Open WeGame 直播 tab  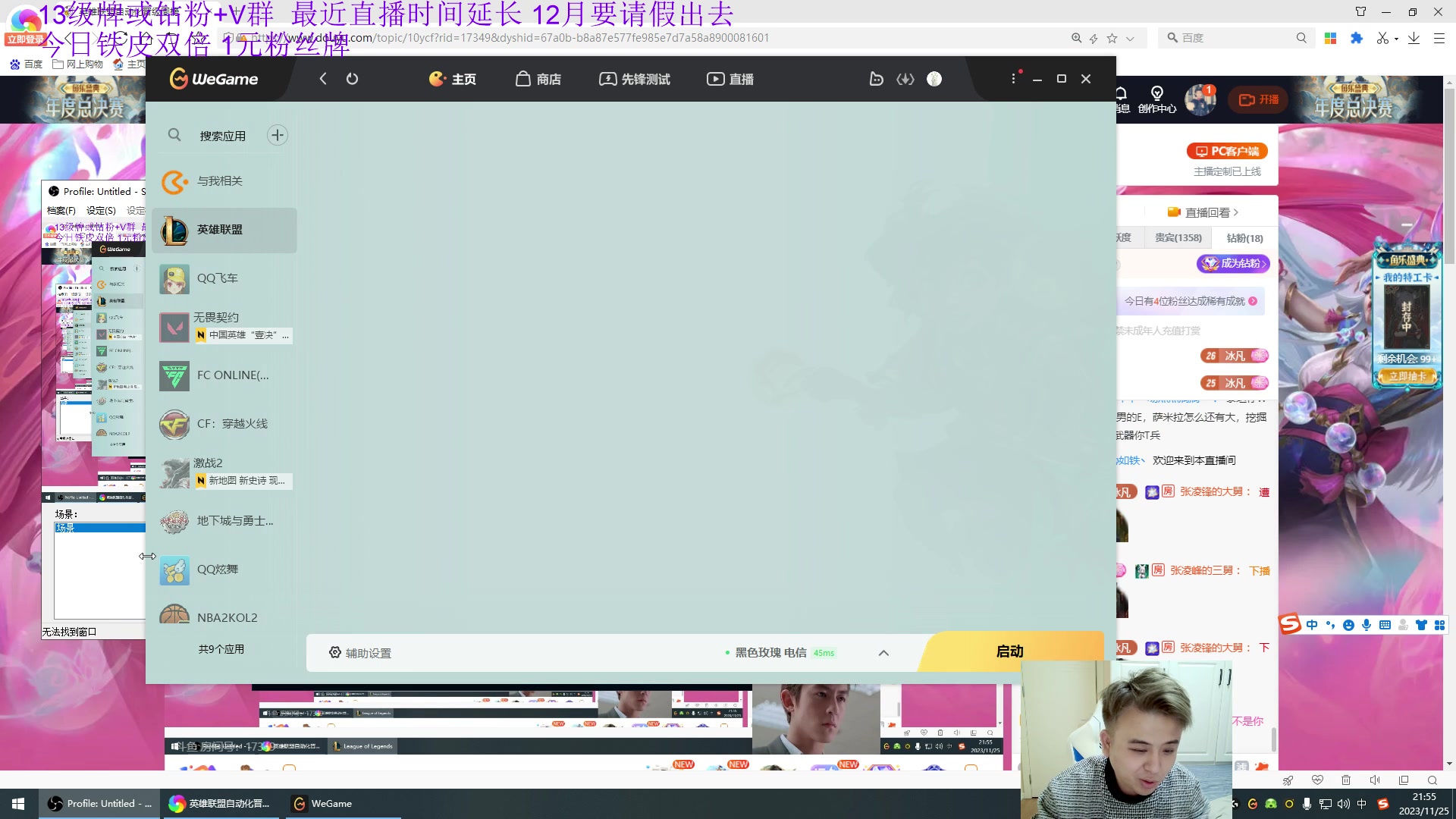coord(730,79)
